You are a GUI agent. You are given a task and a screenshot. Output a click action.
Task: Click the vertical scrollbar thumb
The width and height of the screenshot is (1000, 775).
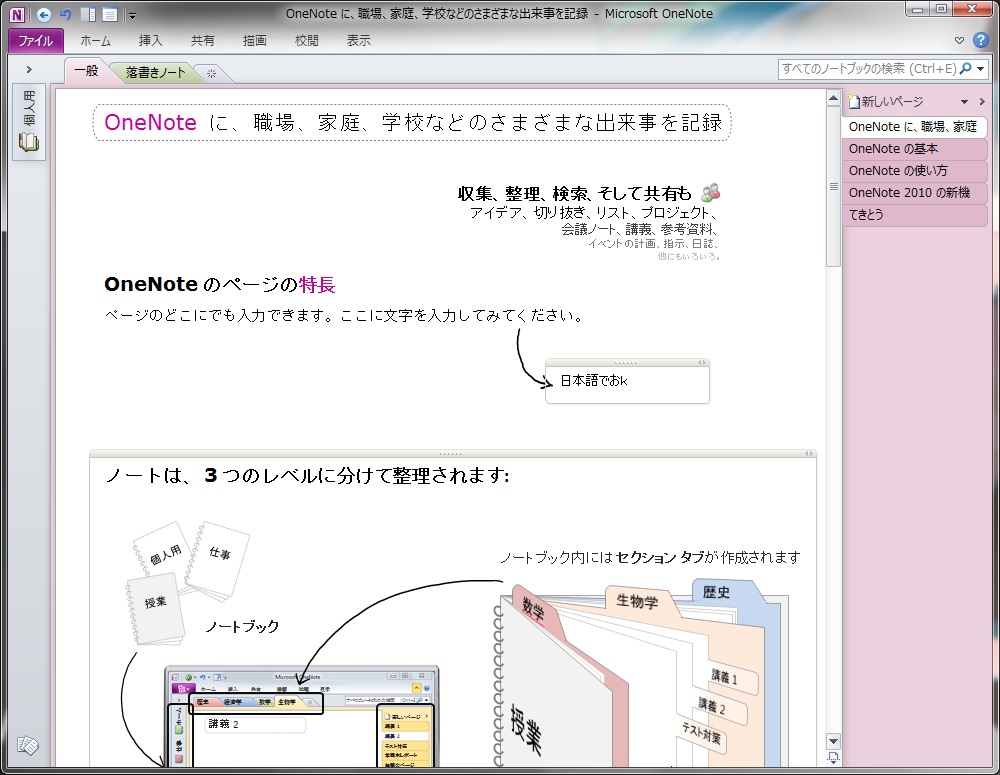[833, 186]
